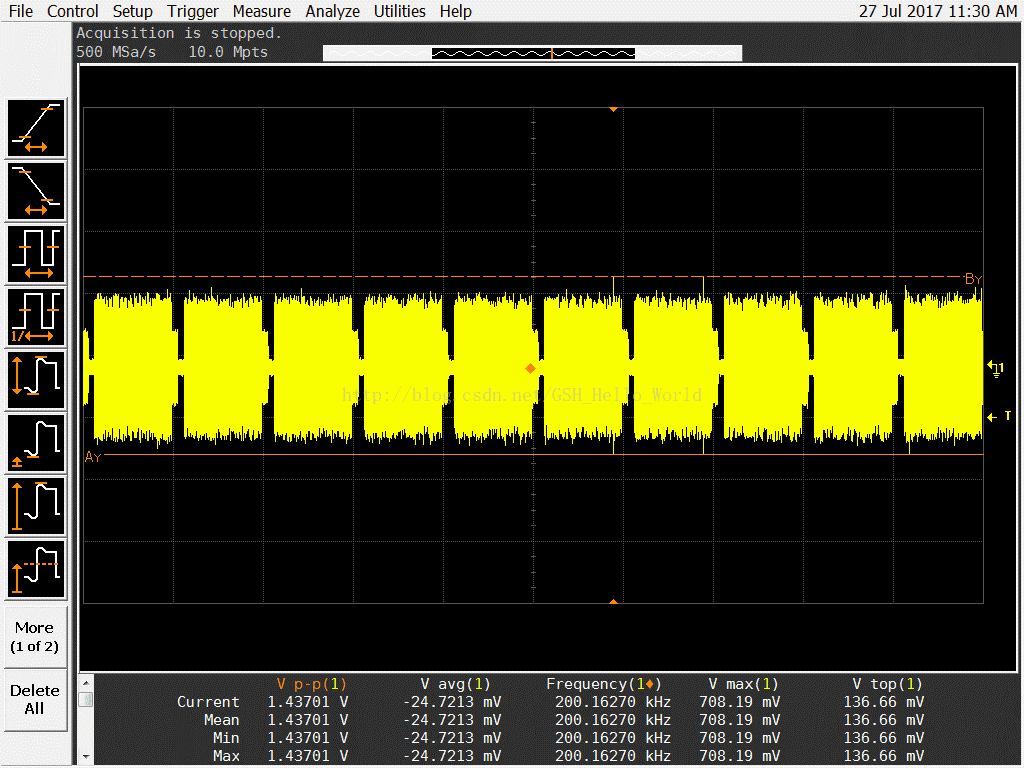Click Current V top value 136.66 mV
Image resolution: width=1024 pixels, height=768 pixels.
[884, 702]
